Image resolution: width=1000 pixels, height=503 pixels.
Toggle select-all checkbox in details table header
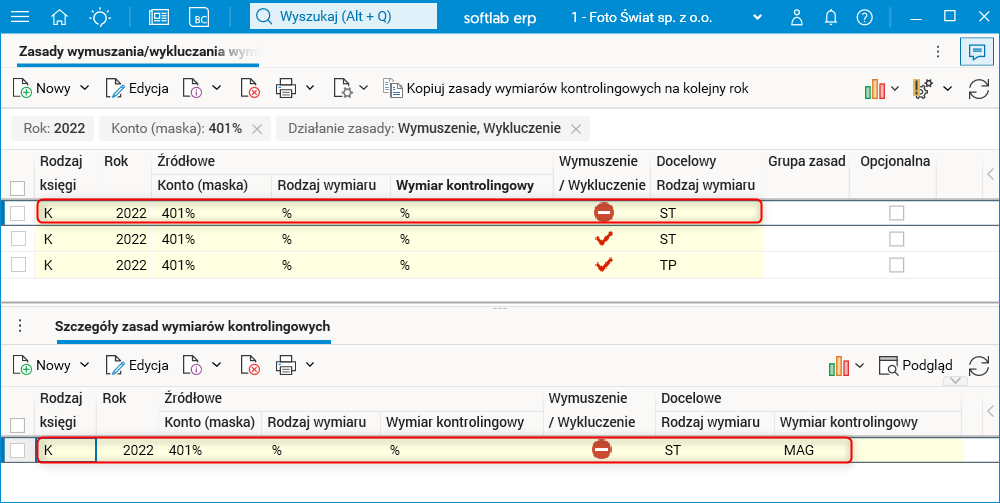18,425
